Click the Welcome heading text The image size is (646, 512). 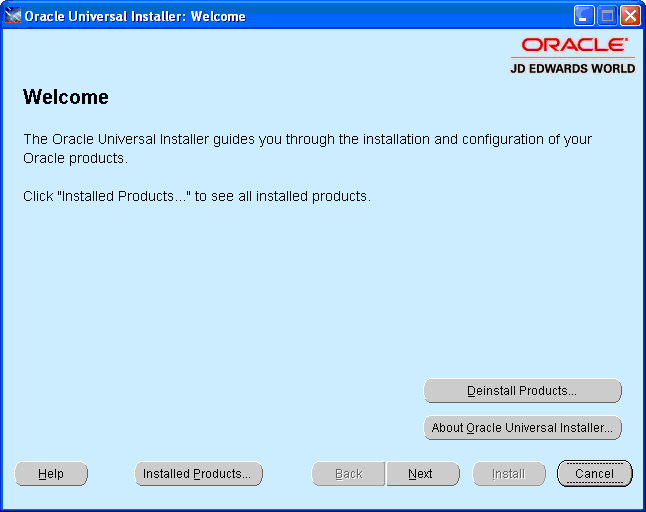point(66,97)
